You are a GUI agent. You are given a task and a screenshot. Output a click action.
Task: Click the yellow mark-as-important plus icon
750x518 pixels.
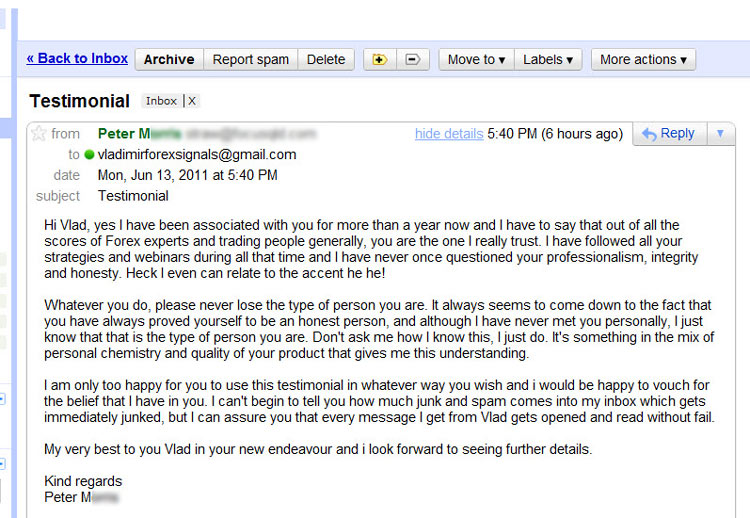[380, 59]
